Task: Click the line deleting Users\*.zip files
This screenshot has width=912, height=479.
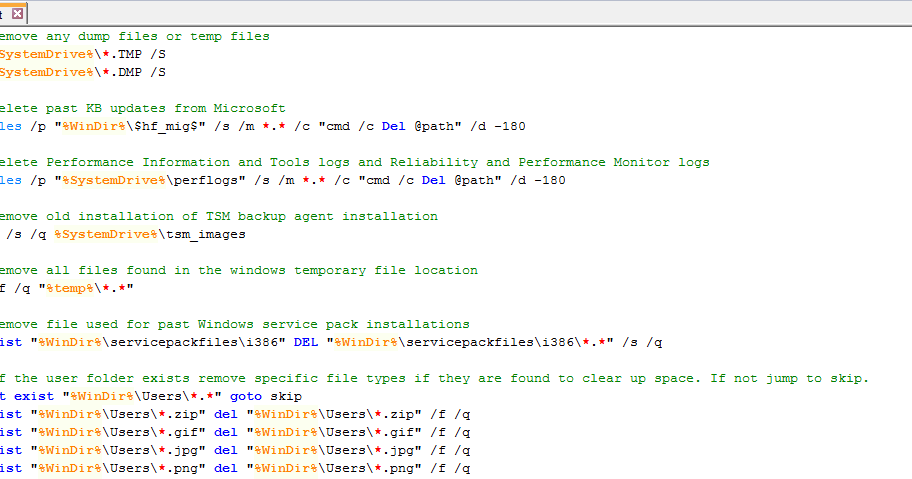Action: [x=235, y=414]
